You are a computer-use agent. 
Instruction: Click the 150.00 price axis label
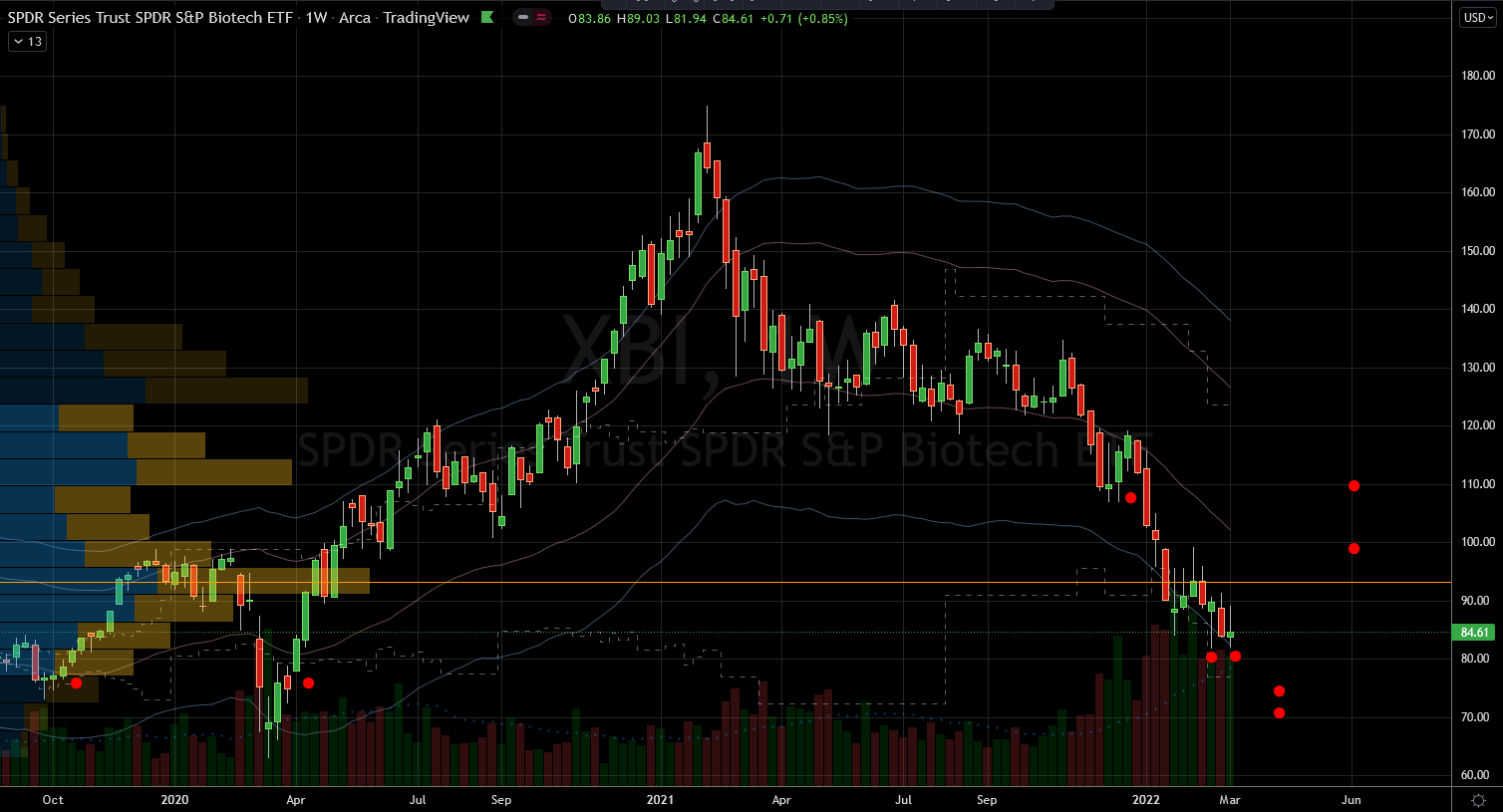click(1478, 251)
